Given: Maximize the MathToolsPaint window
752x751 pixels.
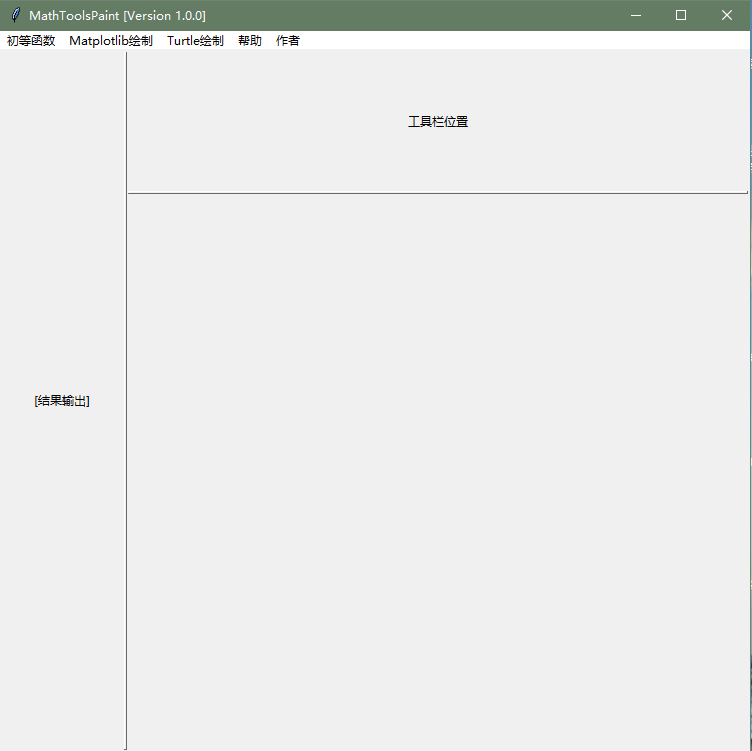Looking at the screenshot, I should (x=681, y=15).
